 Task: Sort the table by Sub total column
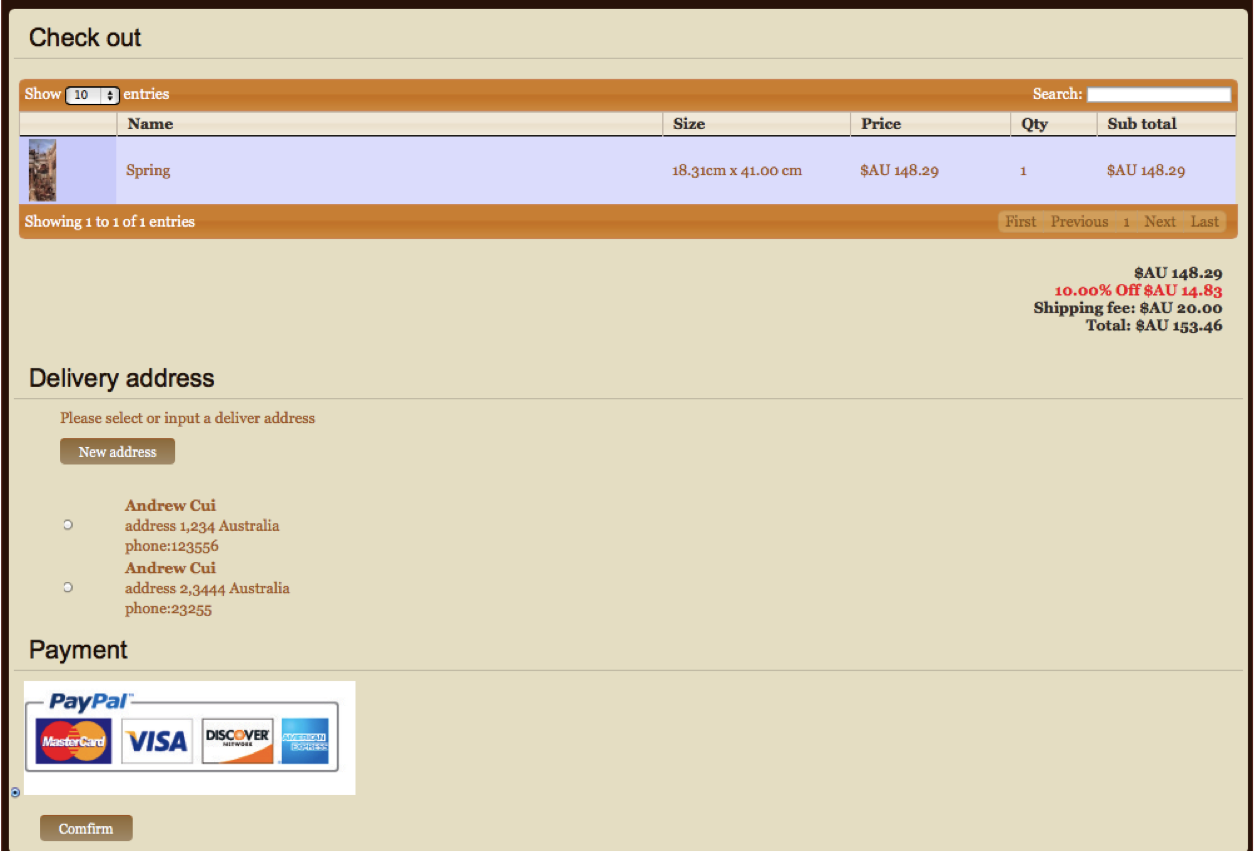click(x=1141, y=124)
